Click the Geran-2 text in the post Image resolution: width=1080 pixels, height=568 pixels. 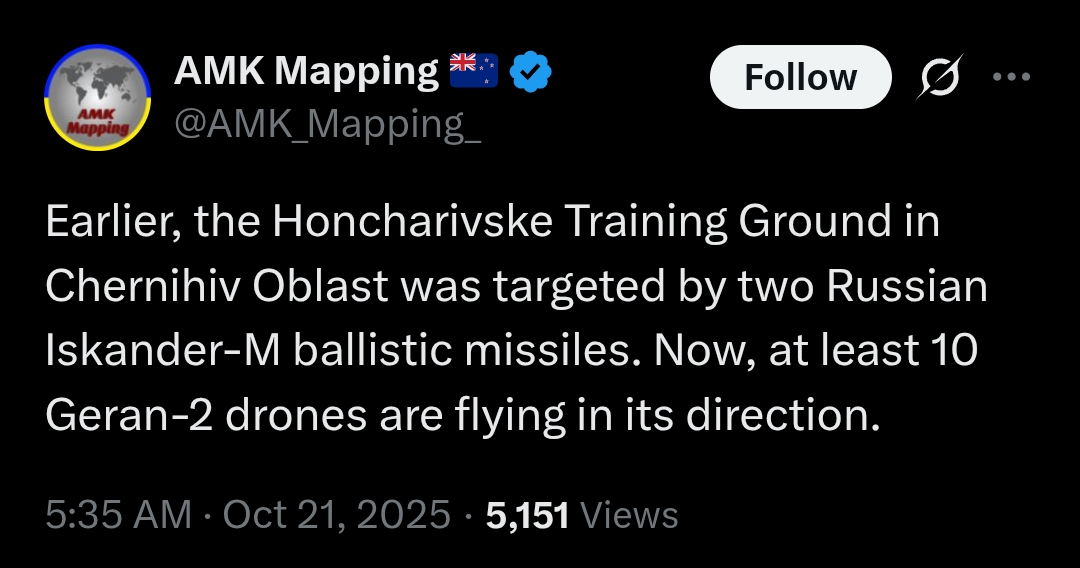click(x=129, y=415)
